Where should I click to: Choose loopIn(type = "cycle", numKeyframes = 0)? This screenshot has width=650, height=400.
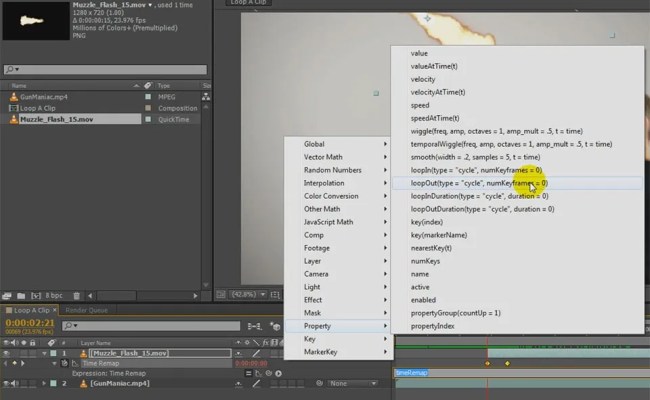pos(517,170)
